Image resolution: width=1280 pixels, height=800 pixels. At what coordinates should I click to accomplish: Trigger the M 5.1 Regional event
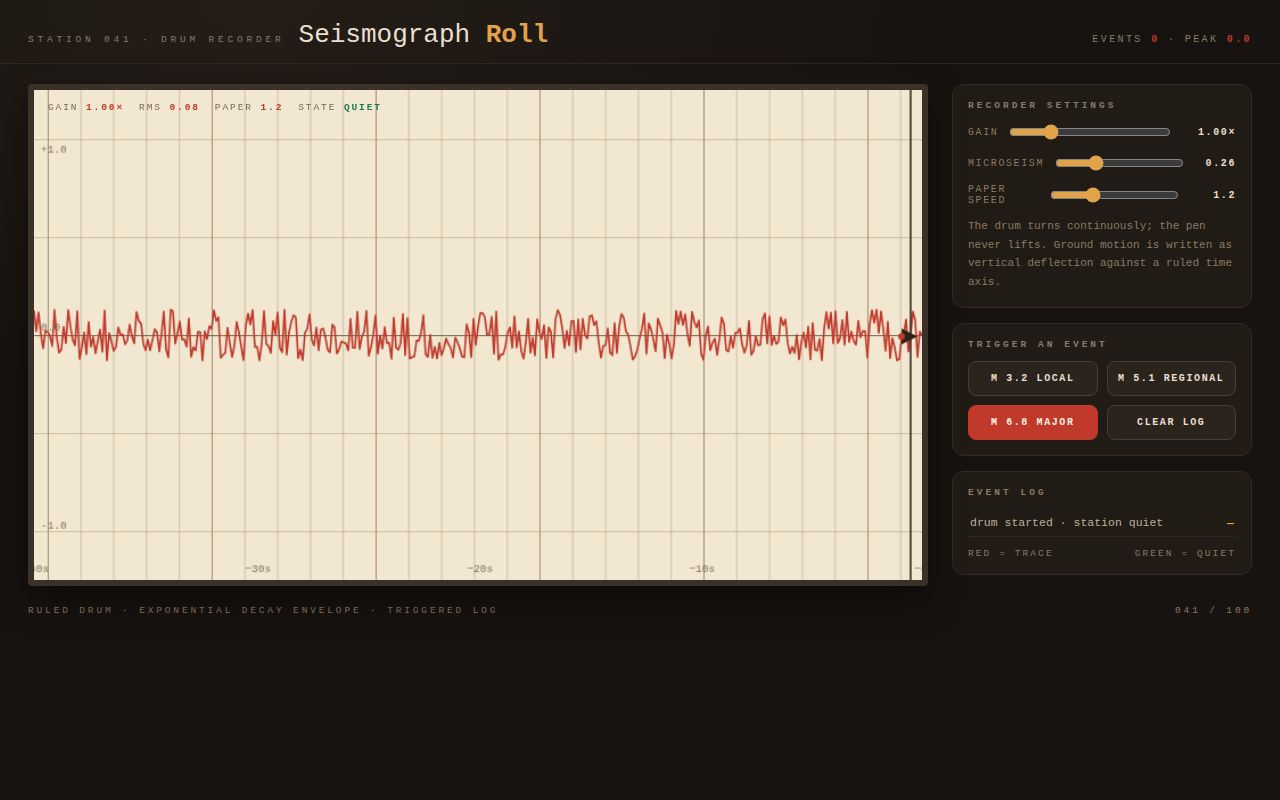pyautogui.click(x=1171, y=378)
